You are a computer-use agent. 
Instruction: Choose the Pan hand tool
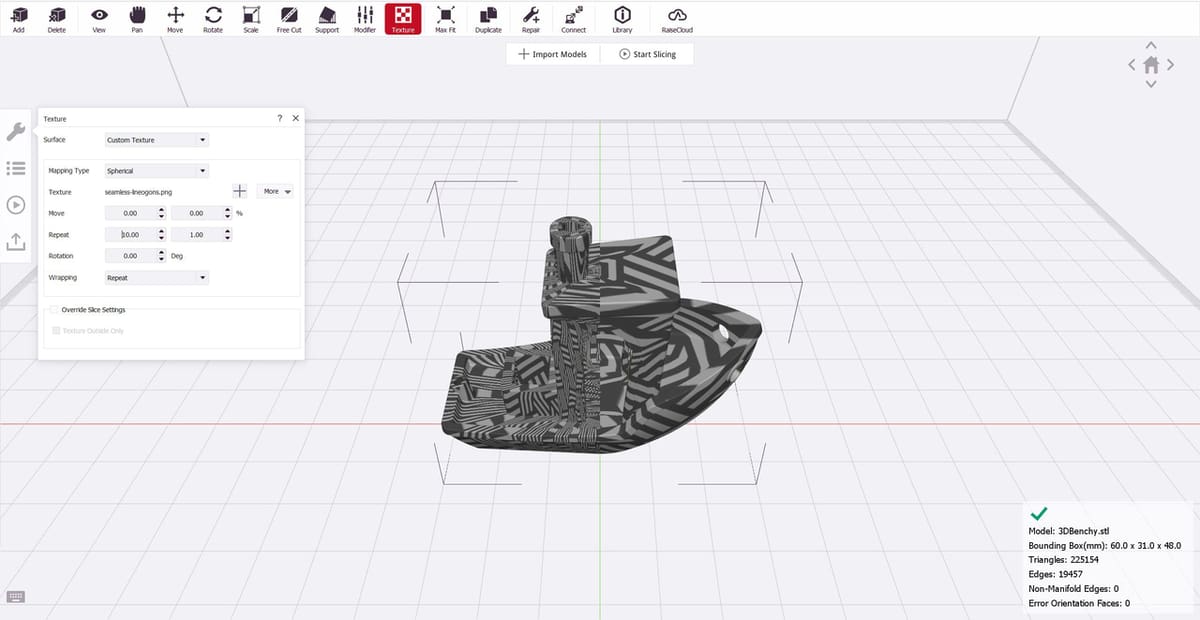point(137,19)
